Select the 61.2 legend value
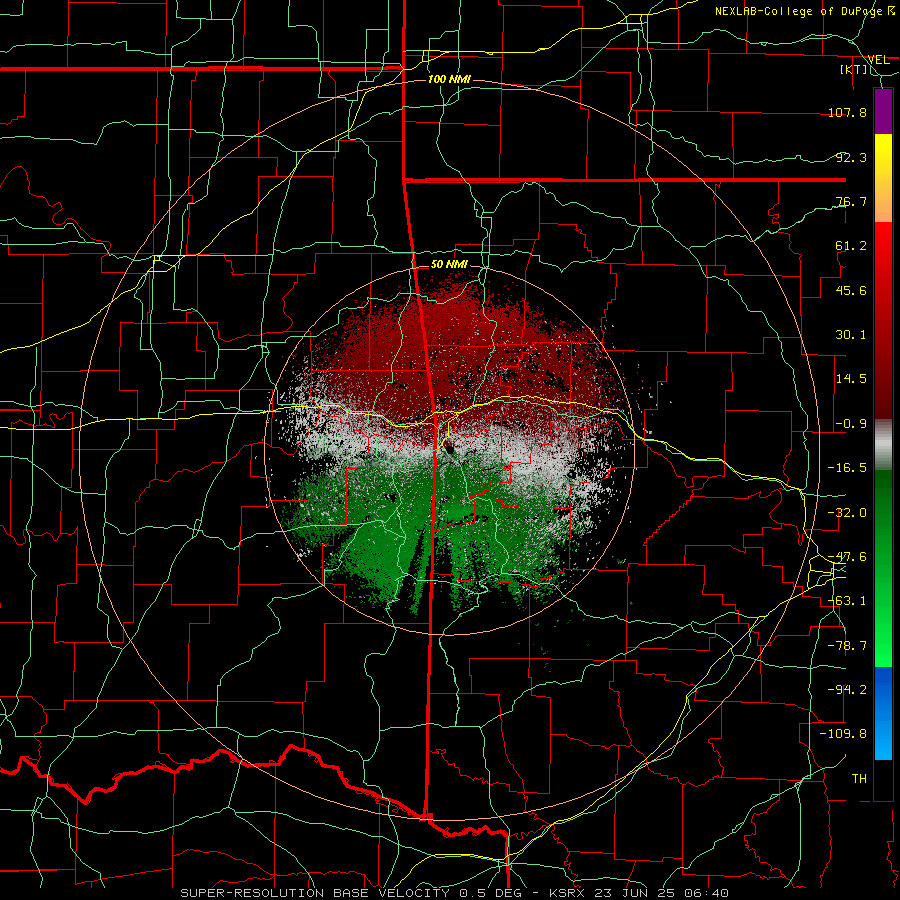 point(851,246)
